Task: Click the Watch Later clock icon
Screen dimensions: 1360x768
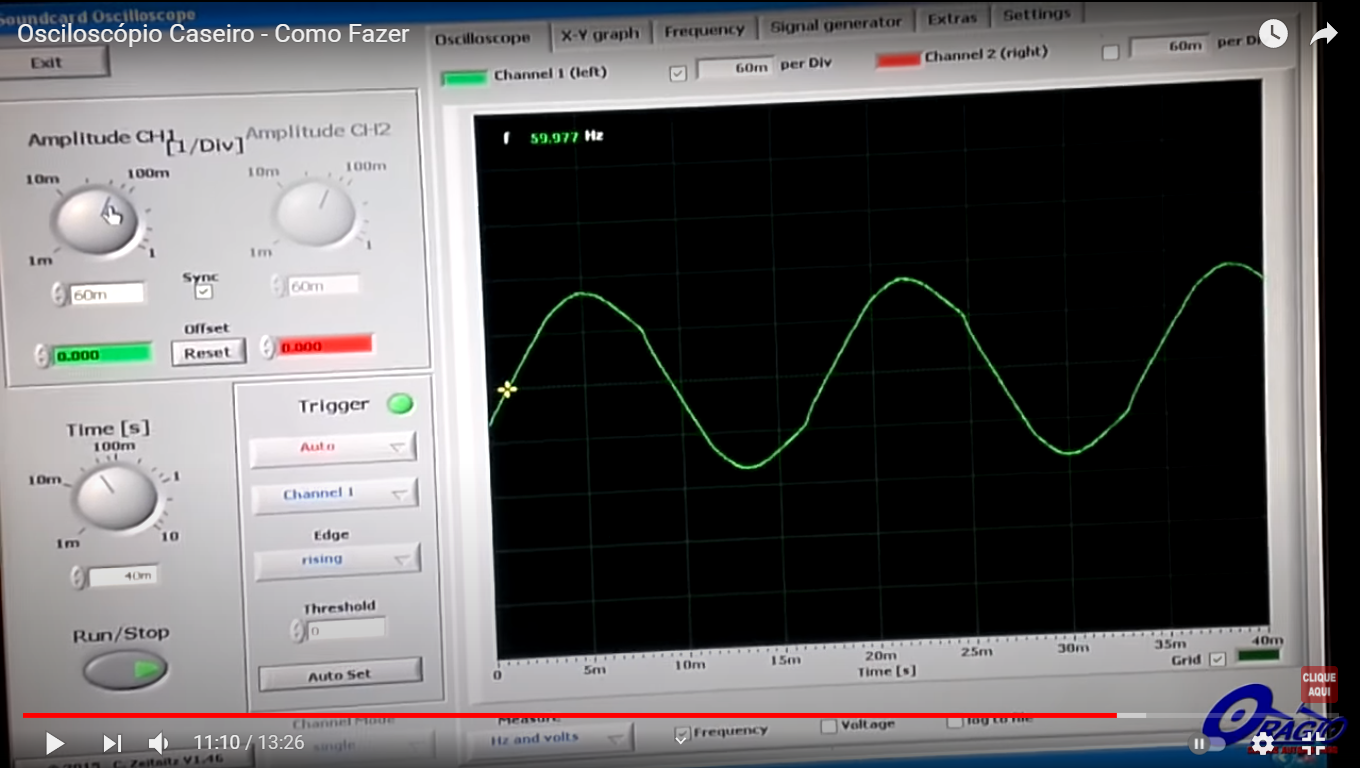Action: [x=1273, y=34]
